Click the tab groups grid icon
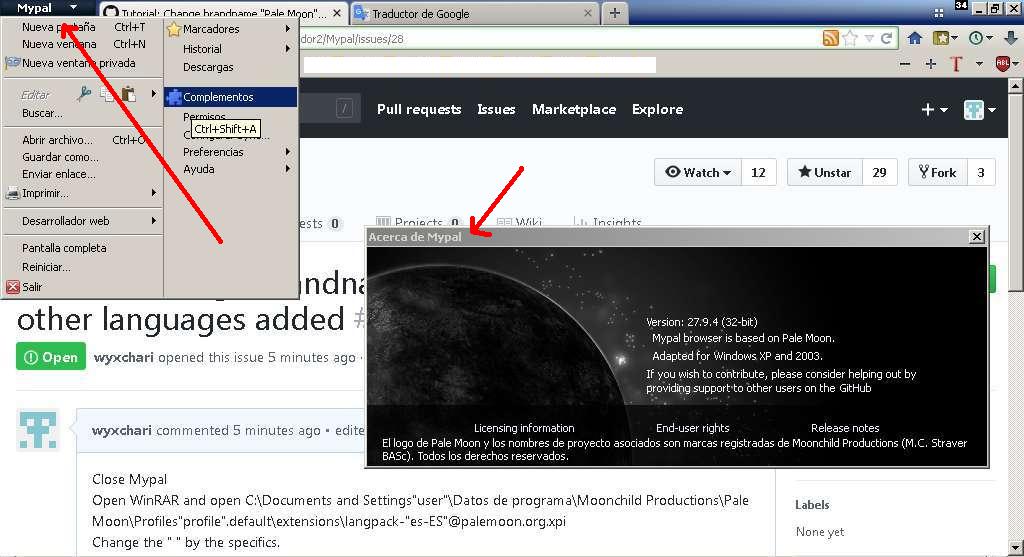Screen dimensions: 1024x557 coord(938,13)
